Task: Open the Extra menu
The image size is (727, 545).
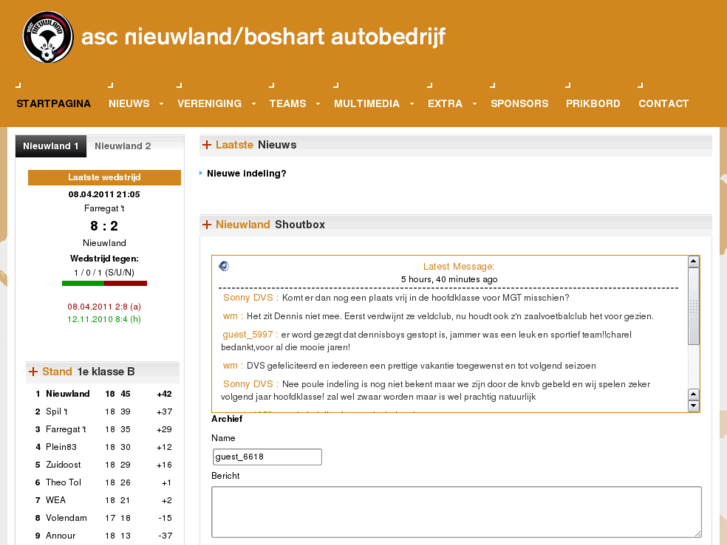Action: pos(445,103)
